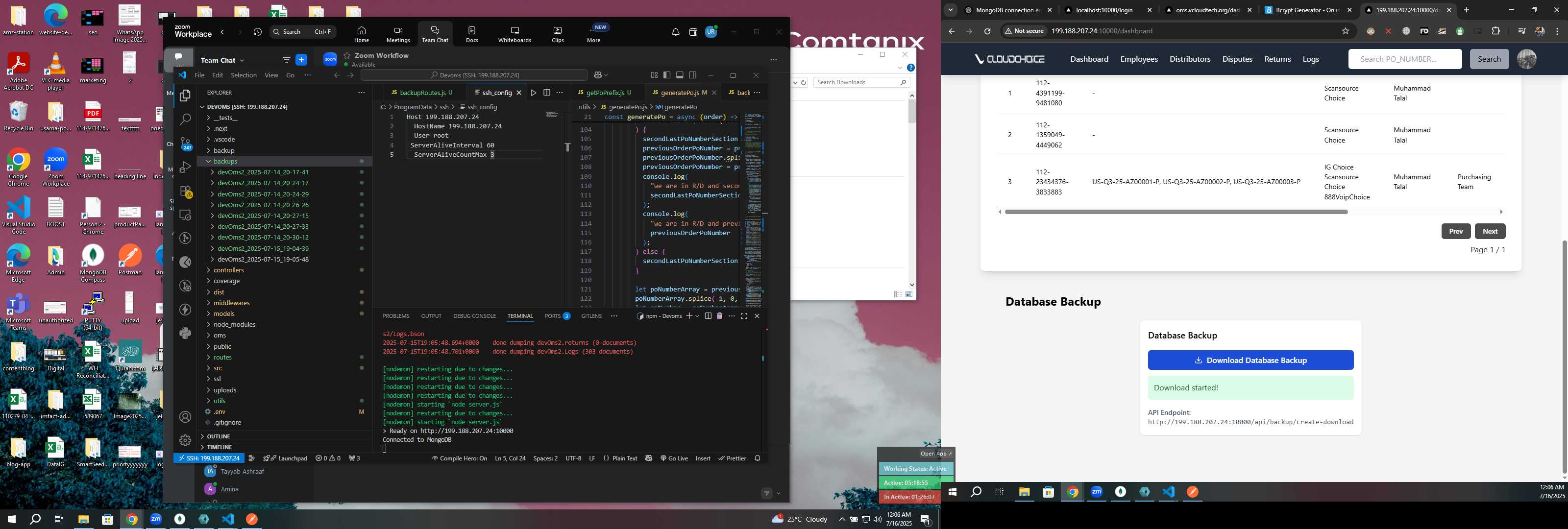The height and width of the screenshot is (529, 1568).
Task: Split the ssh_config editor right
Action: pos(547,93)
